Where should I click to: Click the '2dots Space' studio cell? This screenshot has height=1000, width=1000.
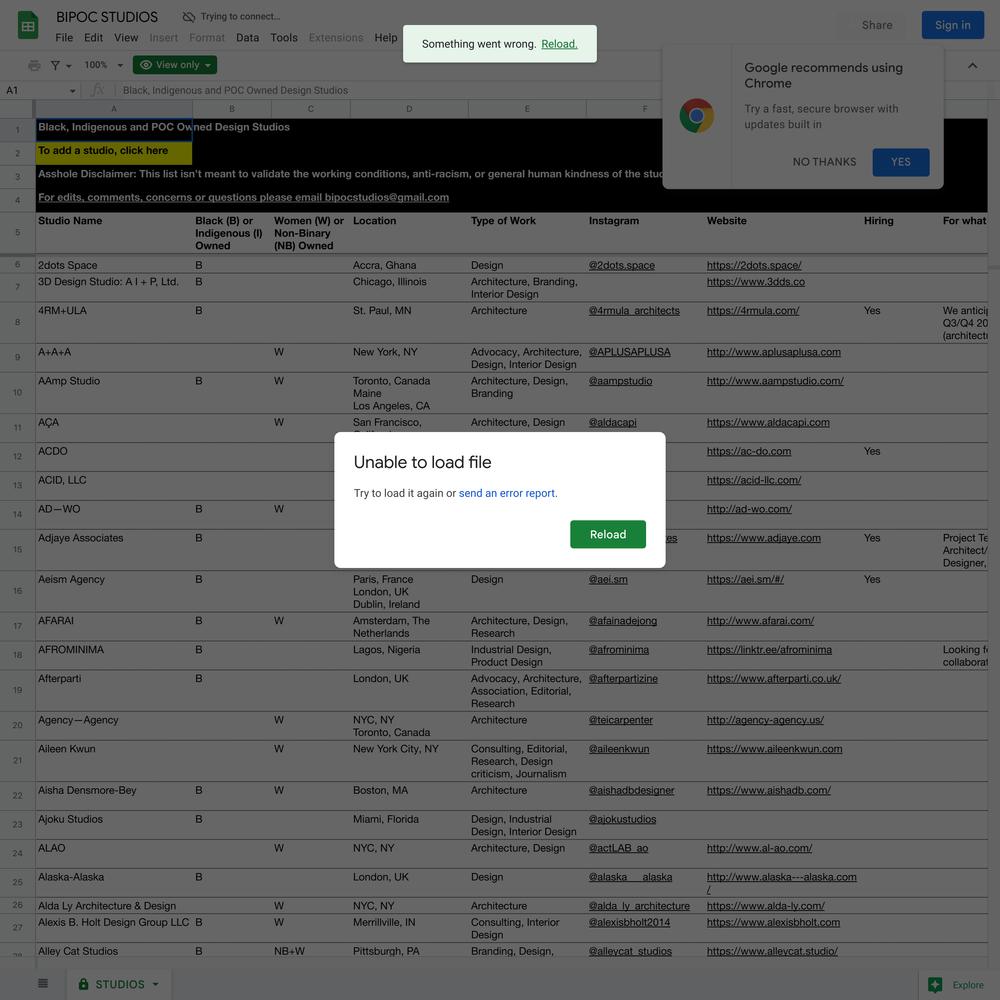114,265
